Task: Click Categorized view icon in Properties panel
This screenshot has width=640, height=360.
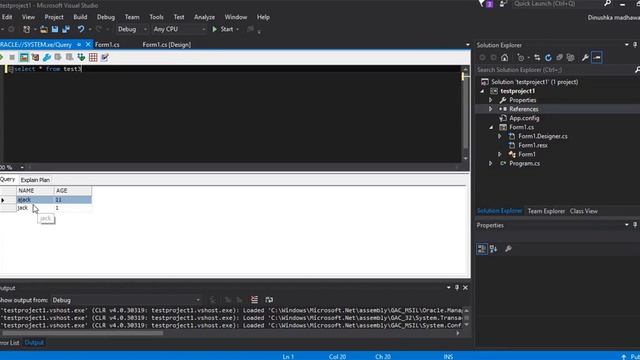Action: pos(482,249)
